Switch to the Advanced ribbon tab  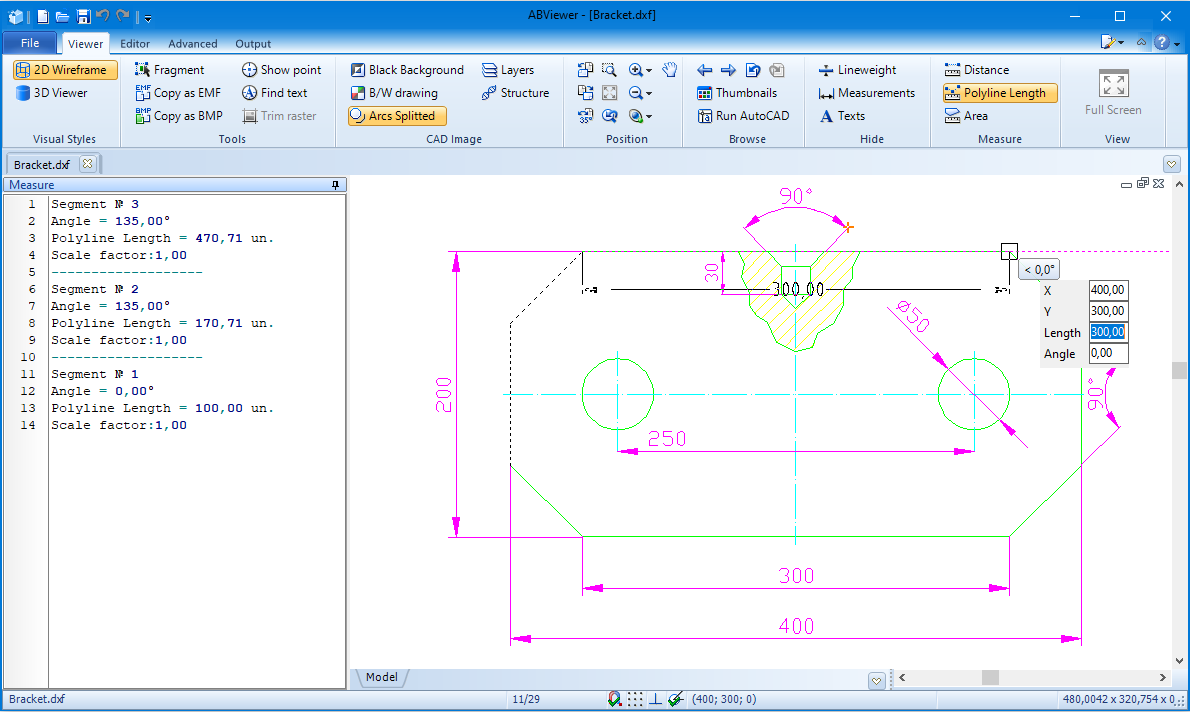point(193,44)
